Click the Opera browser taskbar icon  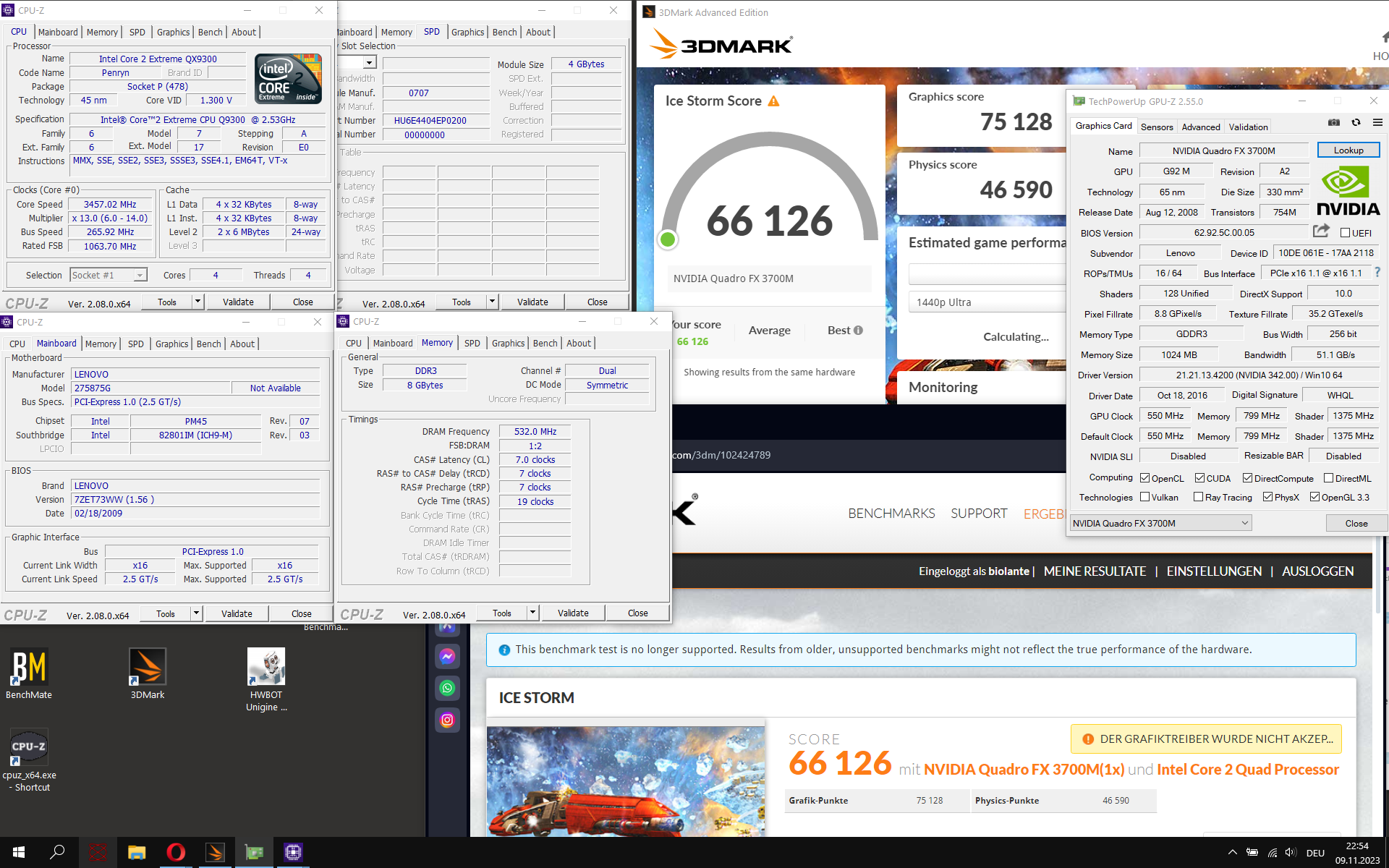coord(176,852)
